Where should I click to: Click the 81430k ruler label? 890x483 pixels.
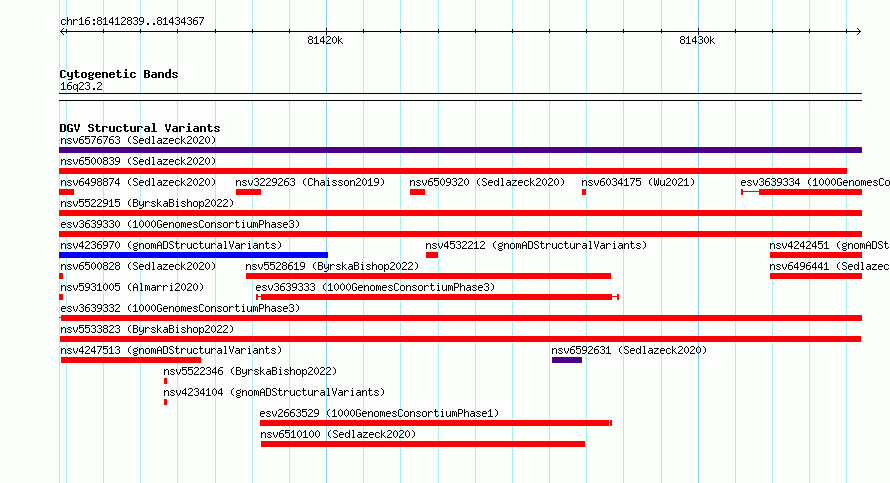697,40
